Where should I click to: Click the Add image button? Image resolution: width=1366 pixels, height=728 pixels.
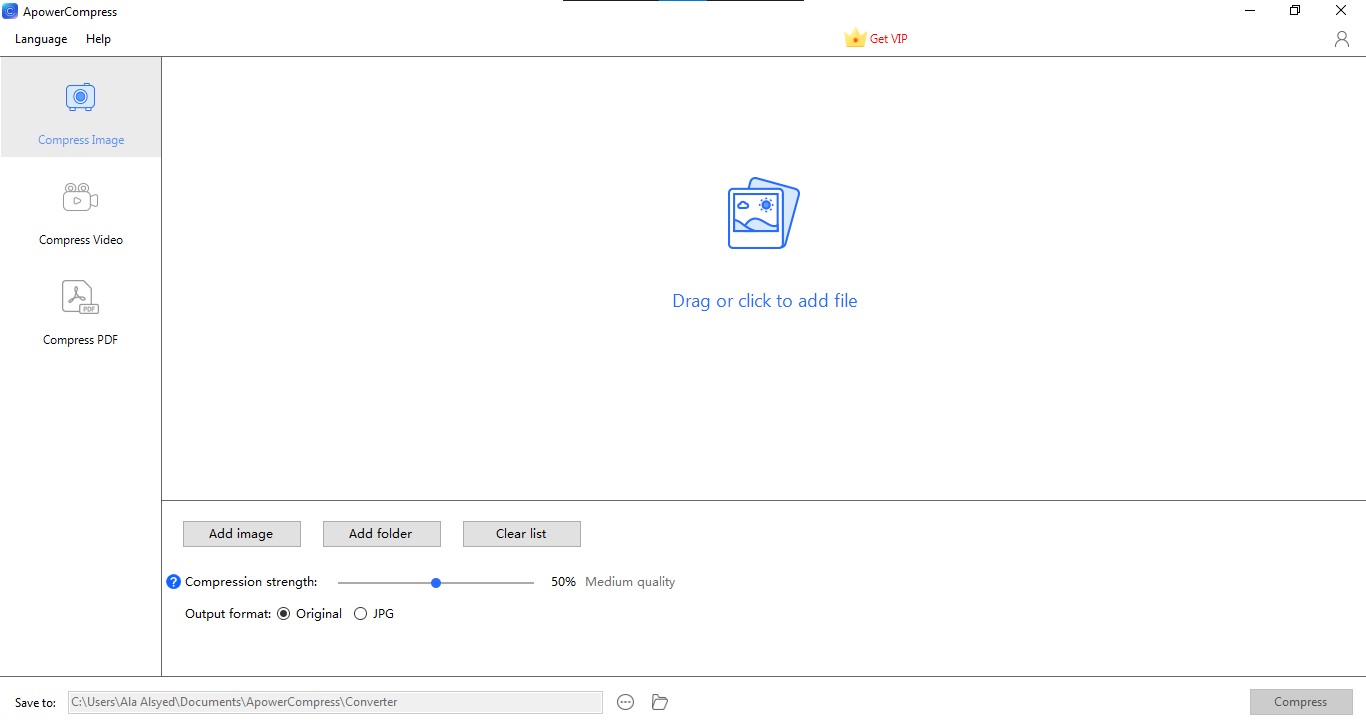point(242,534)
